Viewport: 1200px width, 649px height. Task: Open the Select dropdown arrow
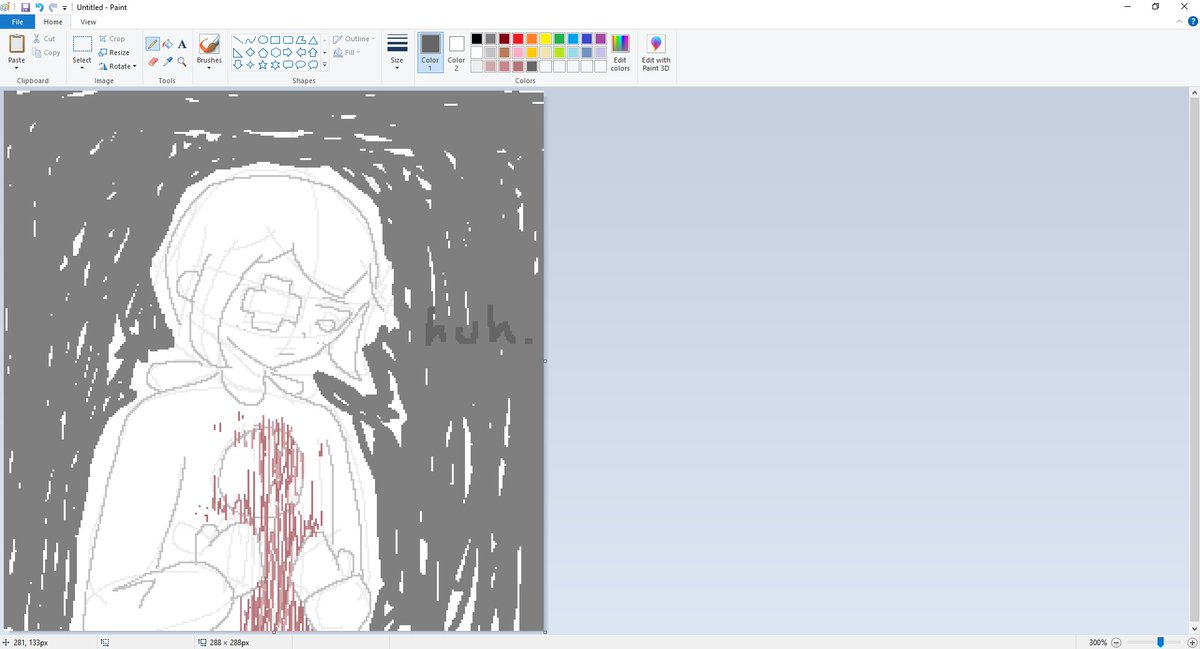click(x=82, y=68)
